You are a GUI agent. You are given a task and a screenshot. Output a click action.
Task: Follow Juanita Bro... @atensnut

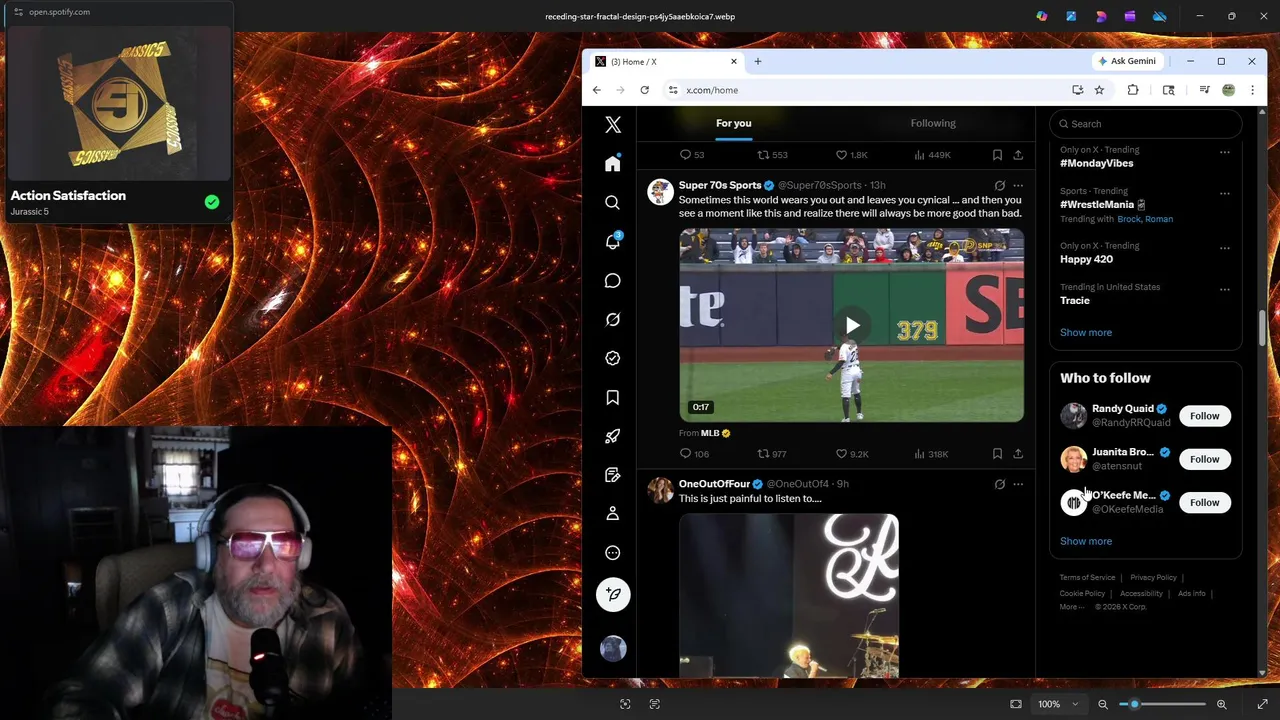[1204, 459]
